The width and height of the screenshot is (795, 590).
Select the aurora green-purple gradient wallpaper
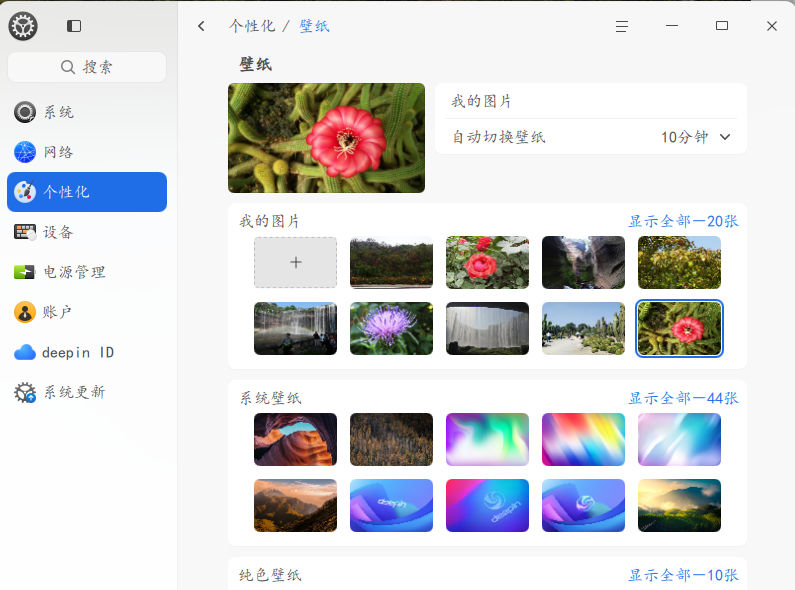click(x=487, y=439)
